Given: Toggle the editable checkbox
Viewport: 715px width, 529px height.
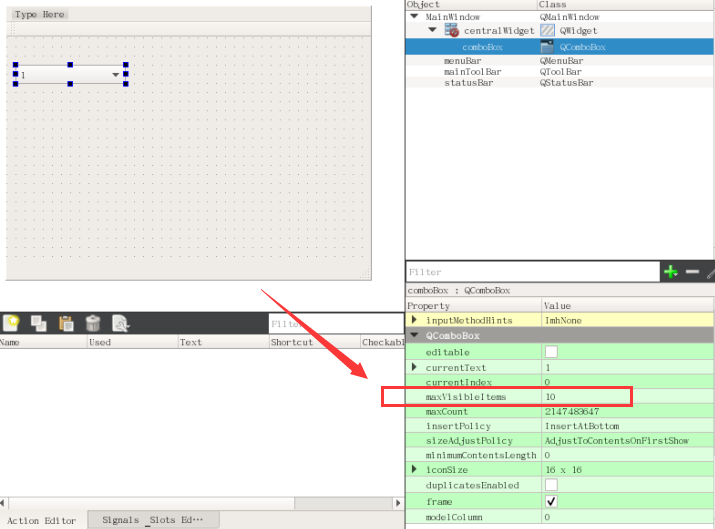Looking at the screenshot, I should point(551,352).
